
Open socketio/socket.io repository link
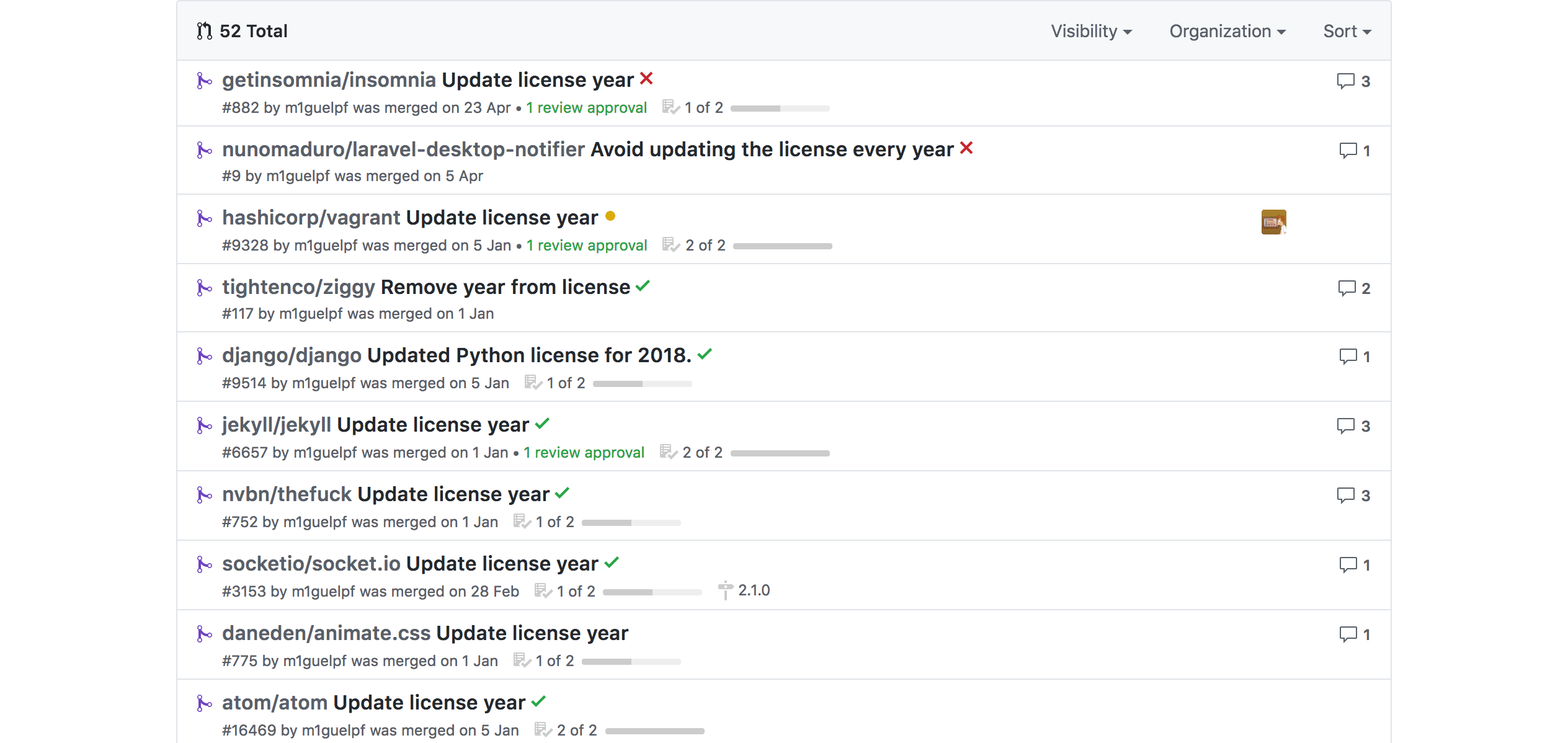311,564
